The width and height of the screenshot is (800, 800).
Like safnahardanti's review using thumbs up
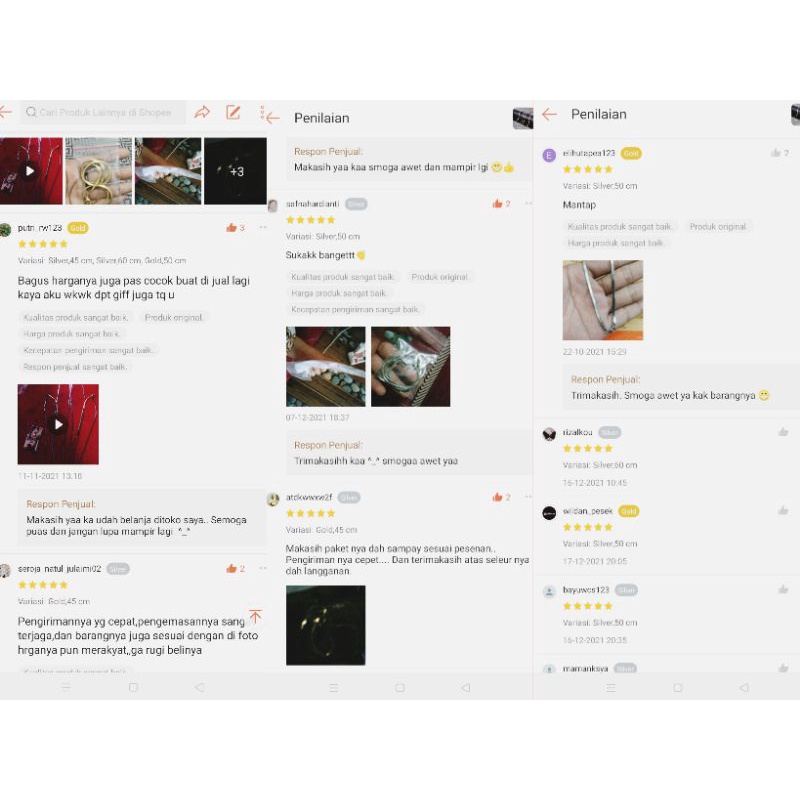point(497,204)
